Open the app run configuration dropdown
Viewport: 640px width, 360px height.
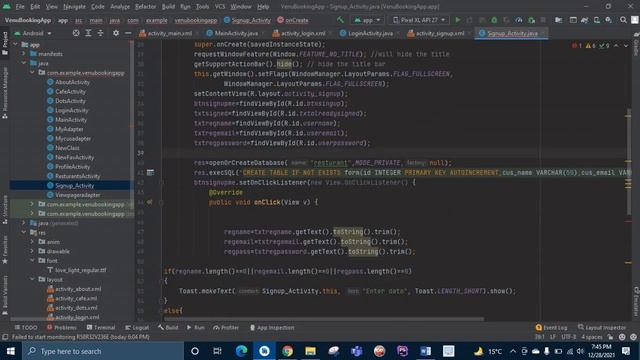367,20
